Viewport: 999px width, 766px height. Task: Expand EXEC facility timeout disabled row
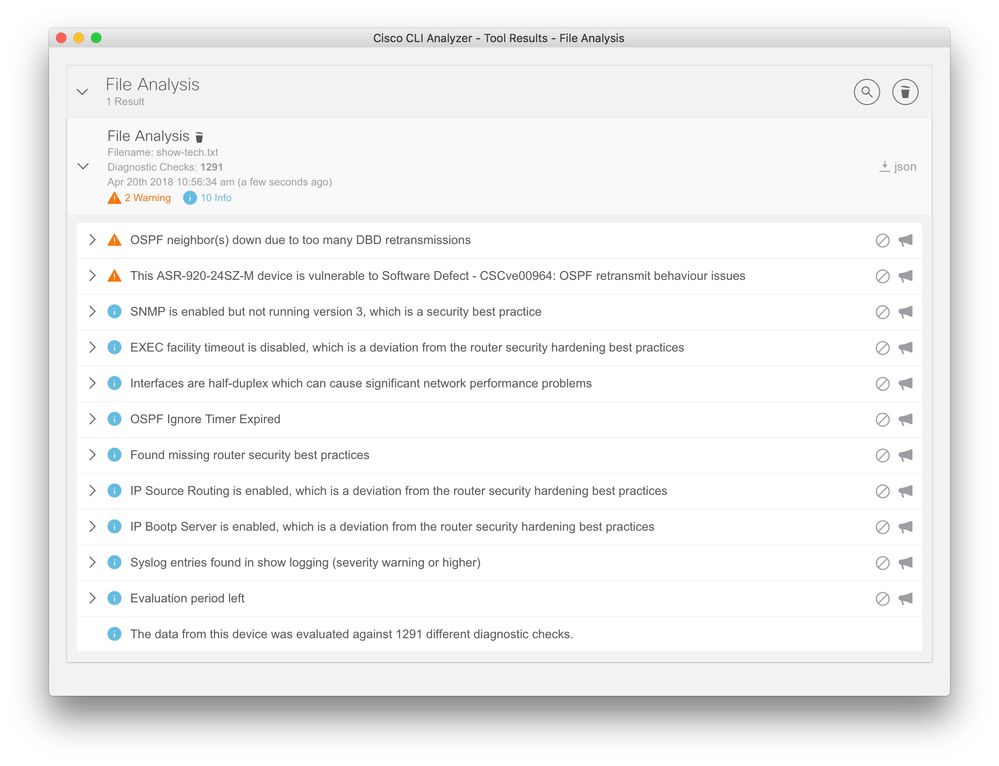(x=92, y=347)
